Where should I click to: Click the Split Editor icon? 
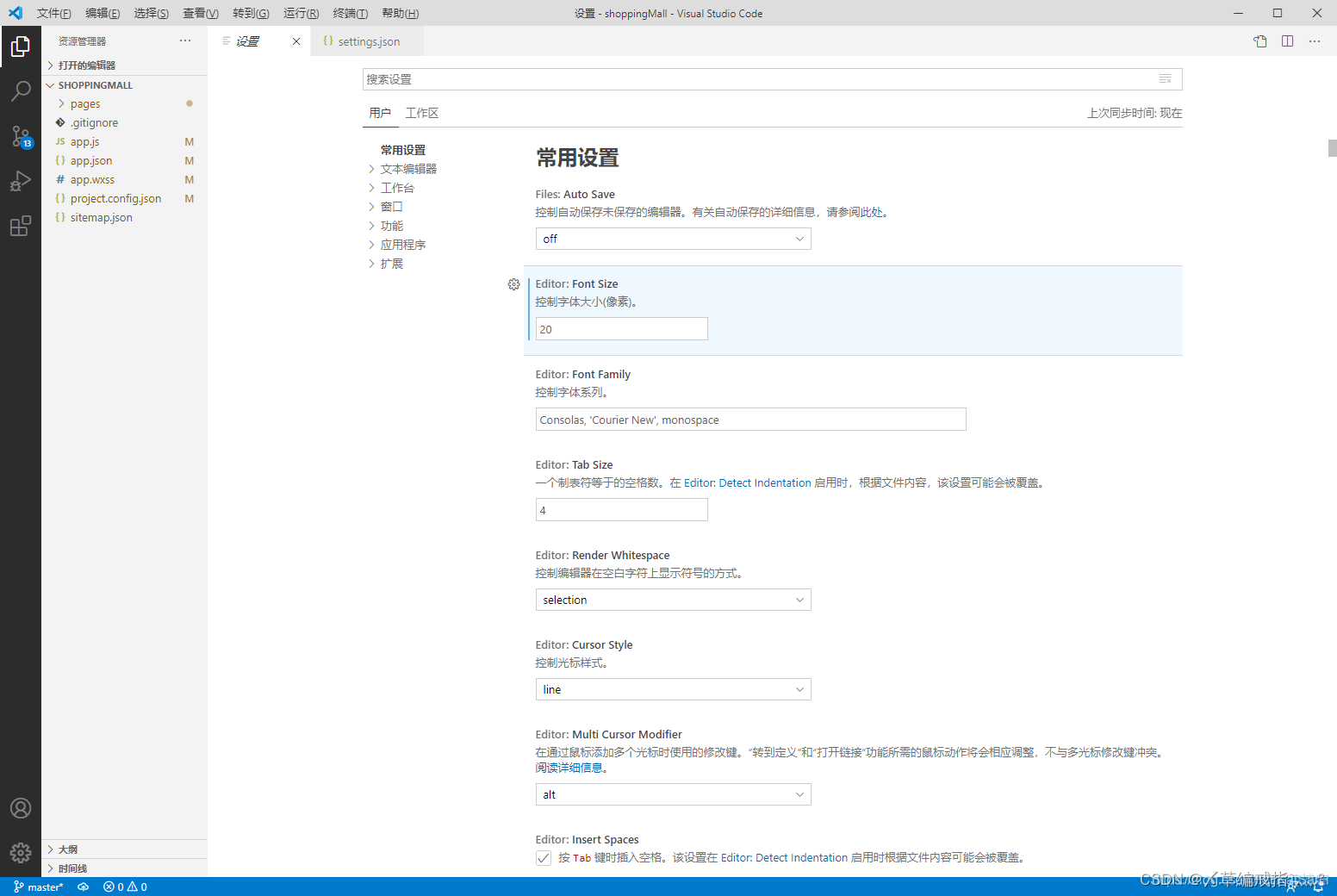click(1287, 41)
